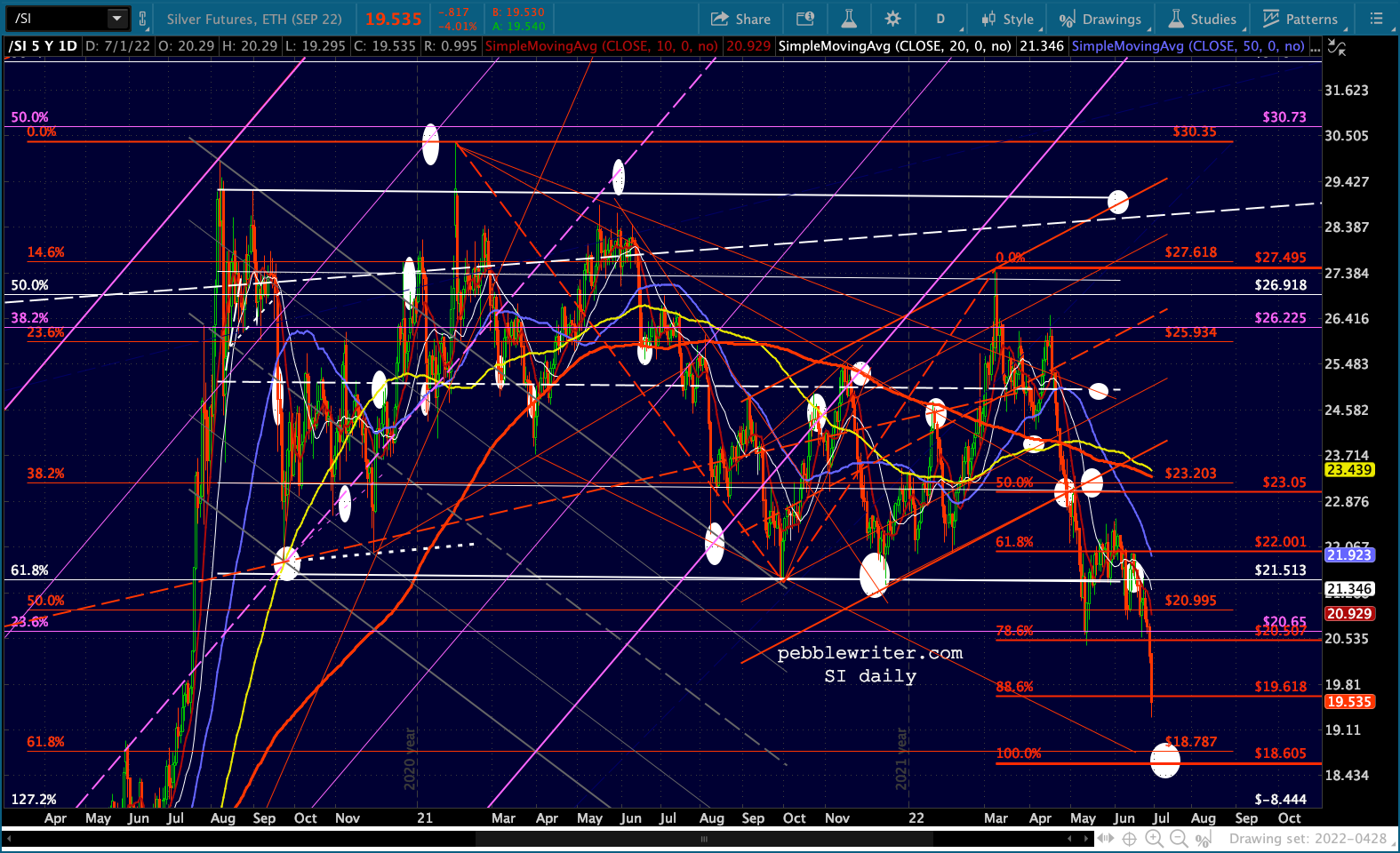Click the yellow 23.439 price axis label
Viewport: 1400px width, 853px height.
coord(1349,470)
